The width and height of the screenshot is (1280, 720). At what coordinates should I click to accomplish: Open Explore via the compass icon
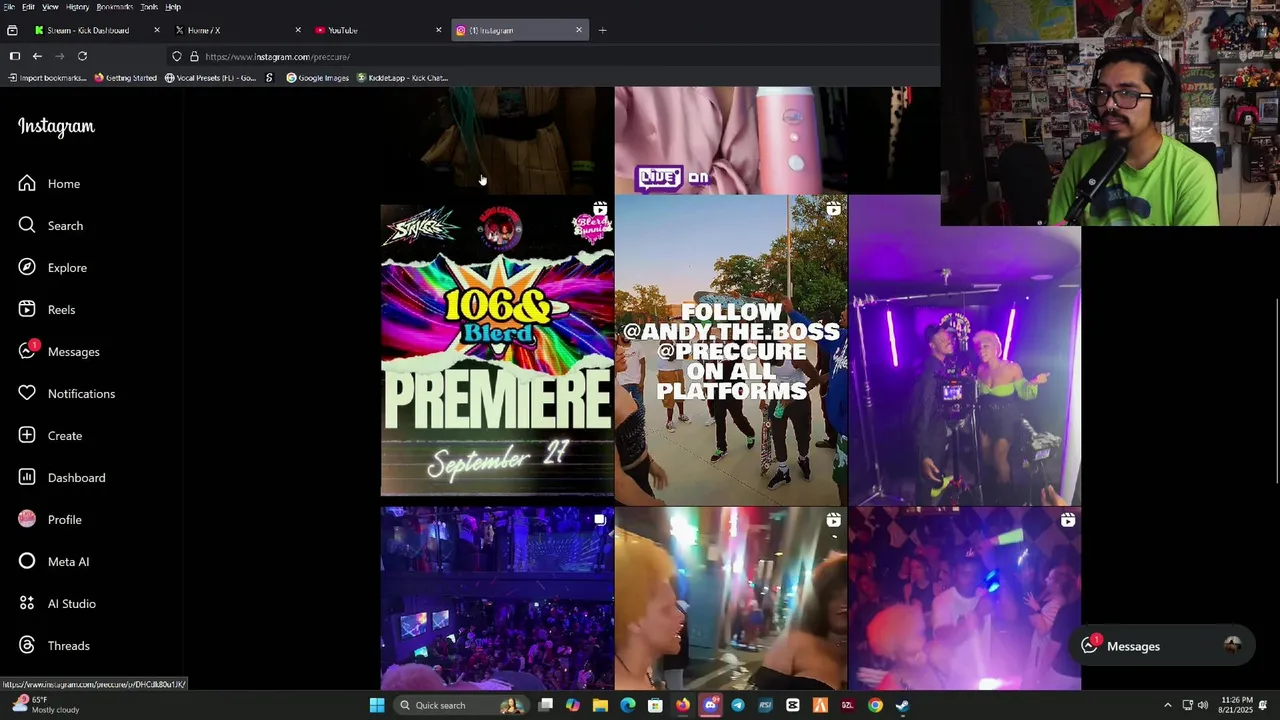pos(27,267)
